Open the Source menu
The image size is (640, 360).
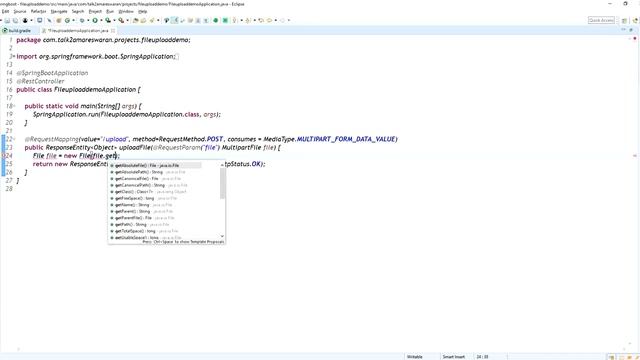point(20,11)
